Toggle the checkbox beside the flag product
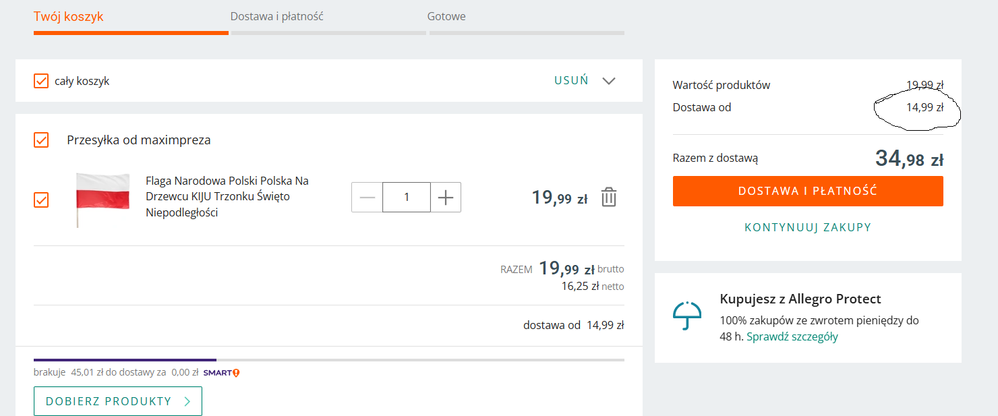The width and height of the screenshot is (998, 416). 41,199
